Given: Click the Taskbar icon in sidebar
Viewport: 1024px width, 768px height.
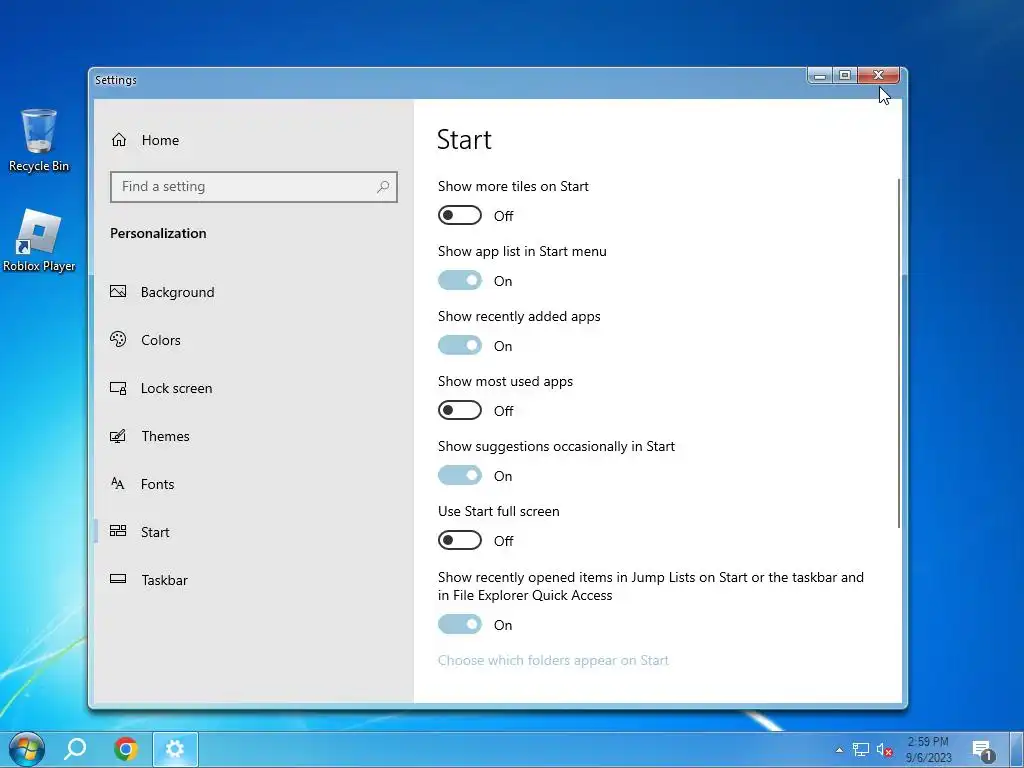Looking at the screenshot, I should [118, 579].
